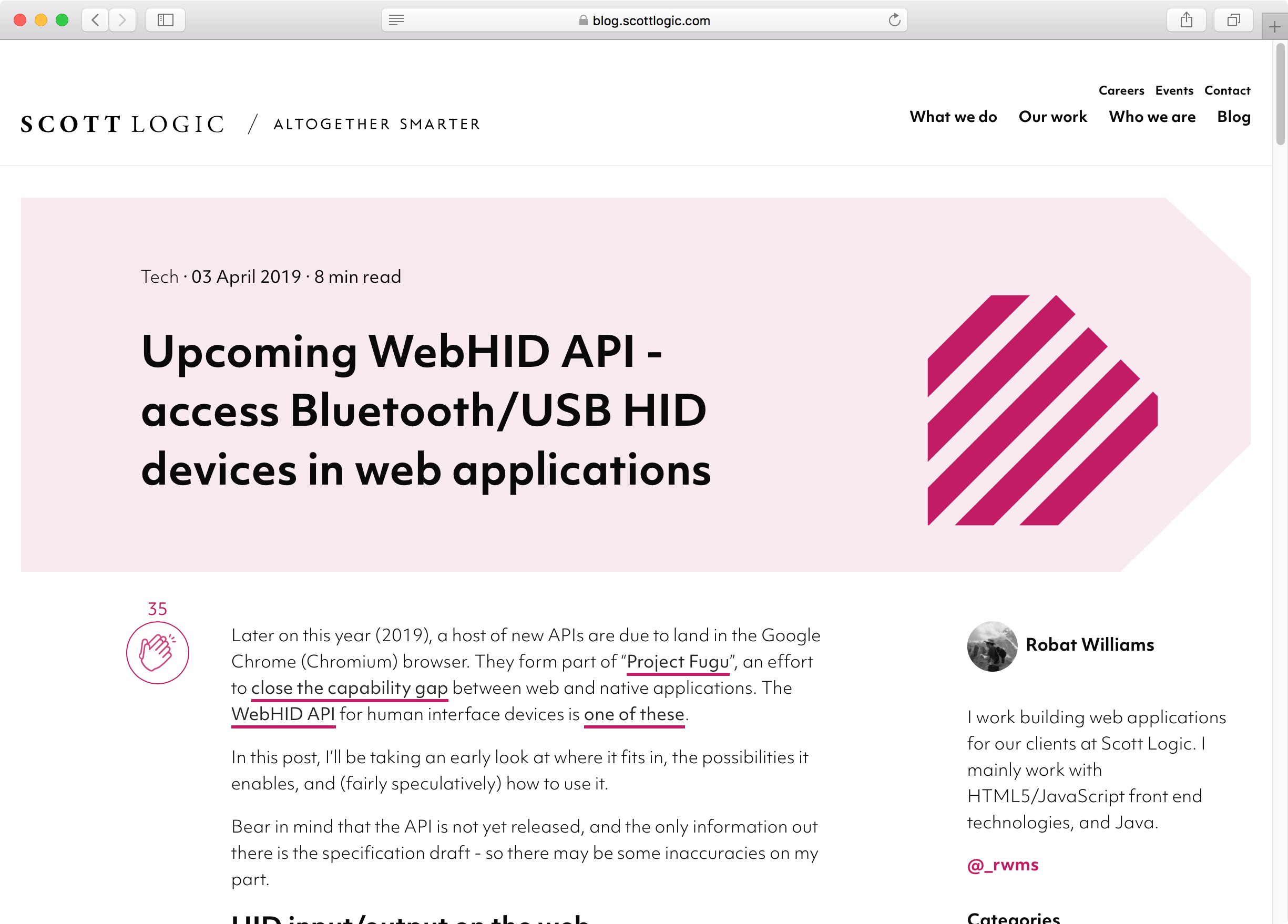Open Robat Williams' avatar photo

pos(992,646)
